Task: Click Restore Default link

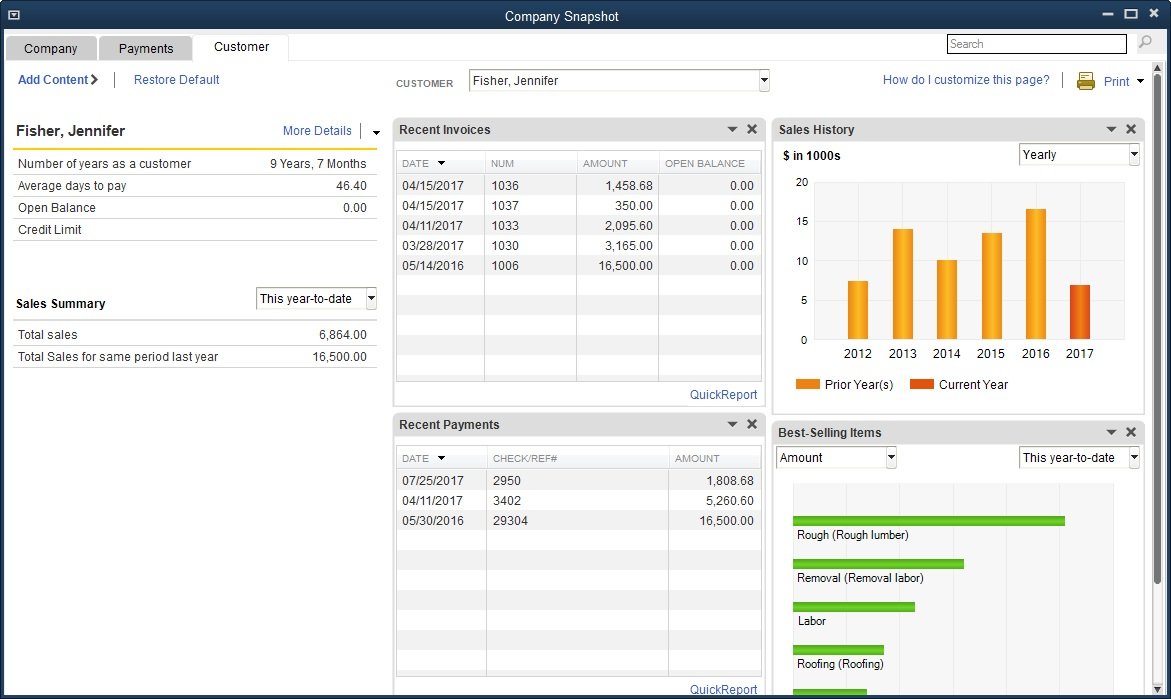Action: [177, 80]
